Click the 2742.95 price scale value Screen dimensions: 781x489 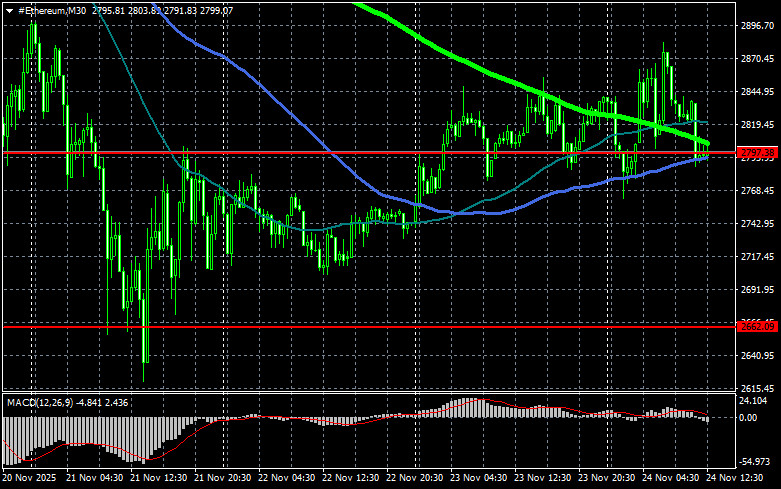(x=758, y=224)
